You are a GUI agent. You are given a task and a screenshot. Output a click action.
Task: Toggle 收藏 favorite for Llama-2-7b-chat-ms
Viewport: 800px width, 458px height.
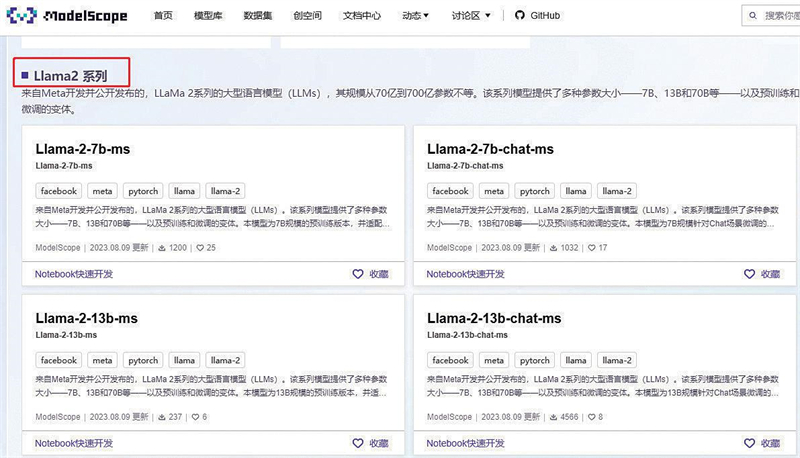(761, 273)
